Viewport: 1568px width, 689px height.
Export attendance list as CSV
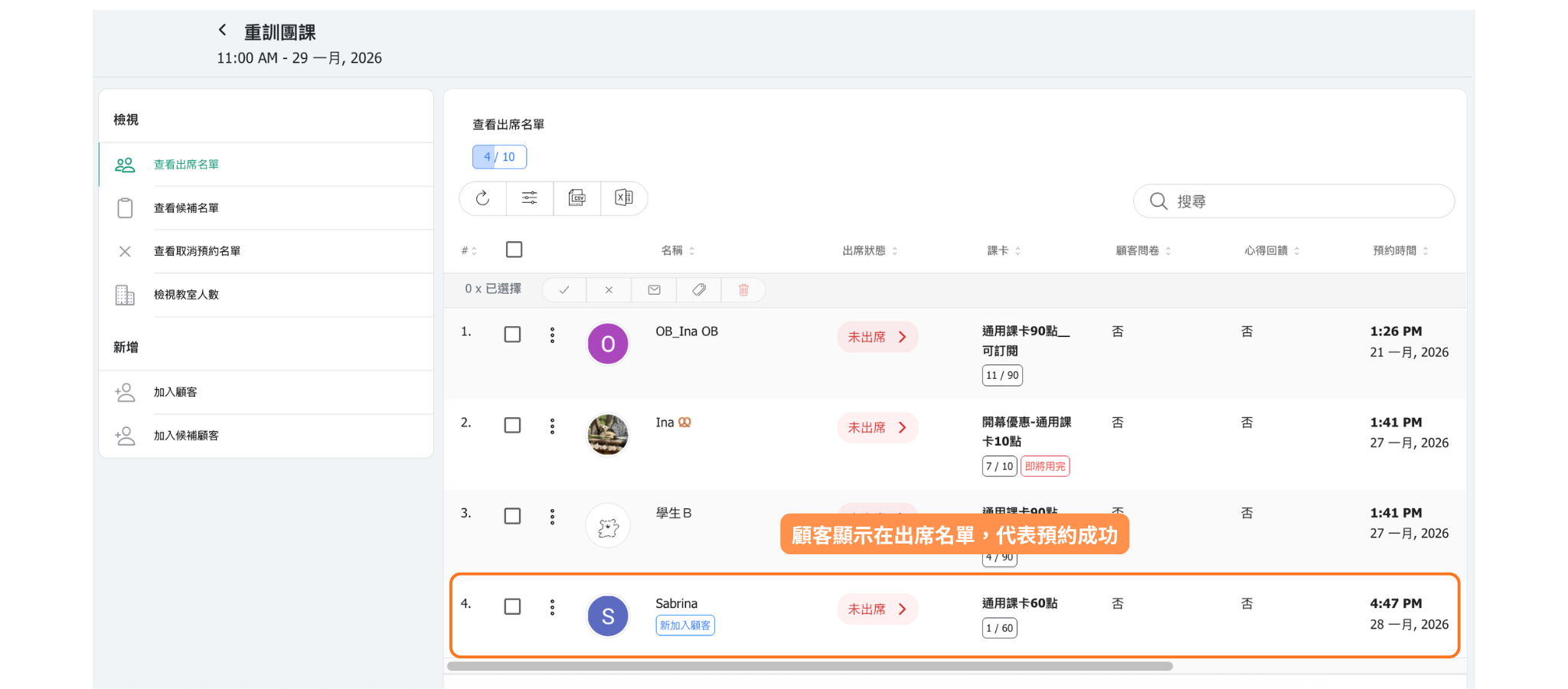pyautogui.click(x=577, y=198)
